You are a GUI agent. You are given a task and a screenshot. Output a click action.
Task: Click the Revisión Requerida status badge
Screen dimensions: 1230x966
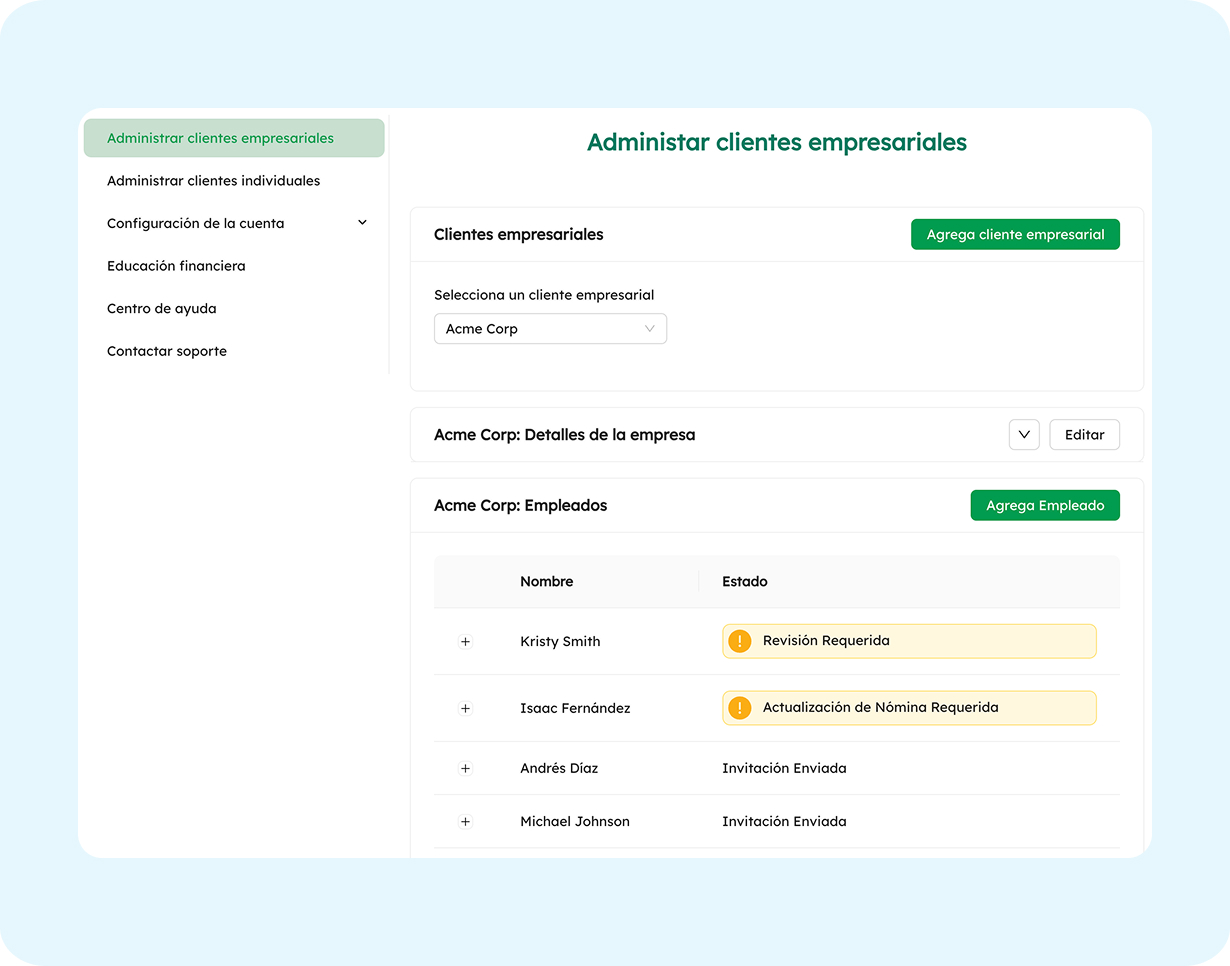(909, 641)
